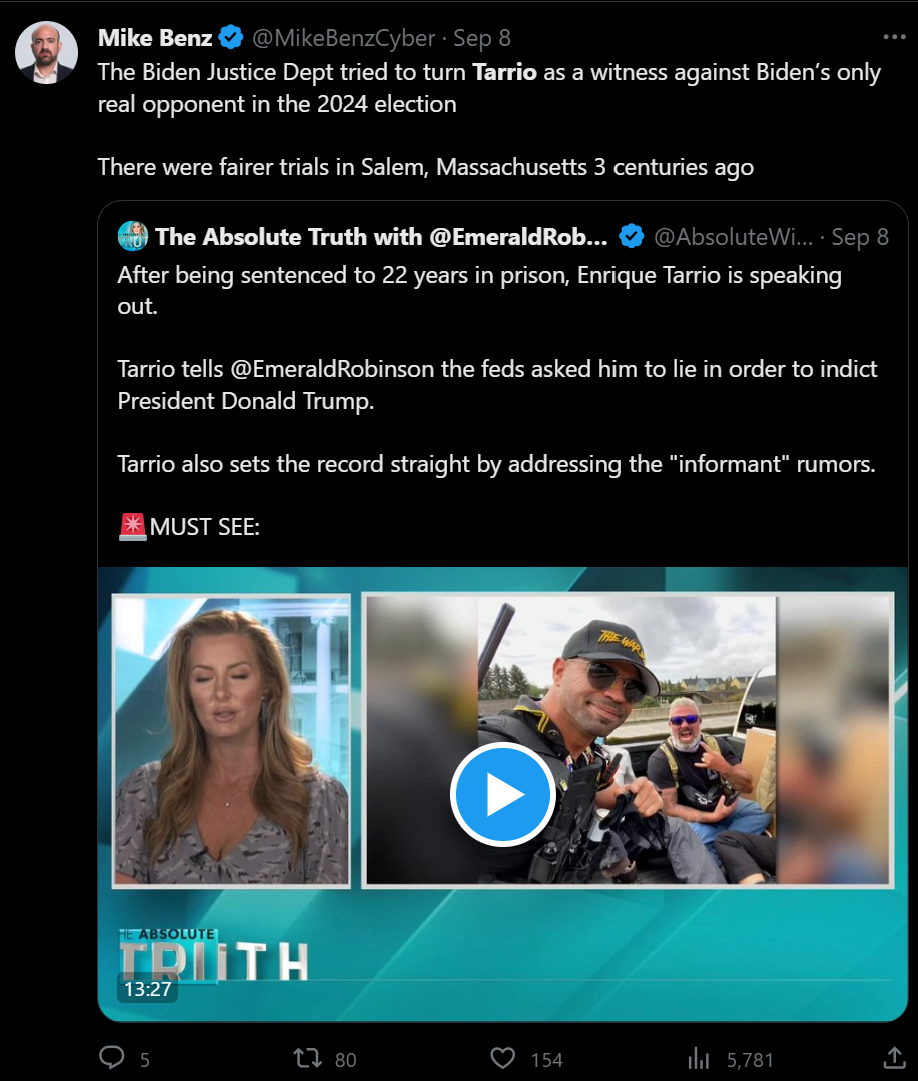
Task: Click the quoted tweet's Sep 8 date
Action: click(860, 237)
